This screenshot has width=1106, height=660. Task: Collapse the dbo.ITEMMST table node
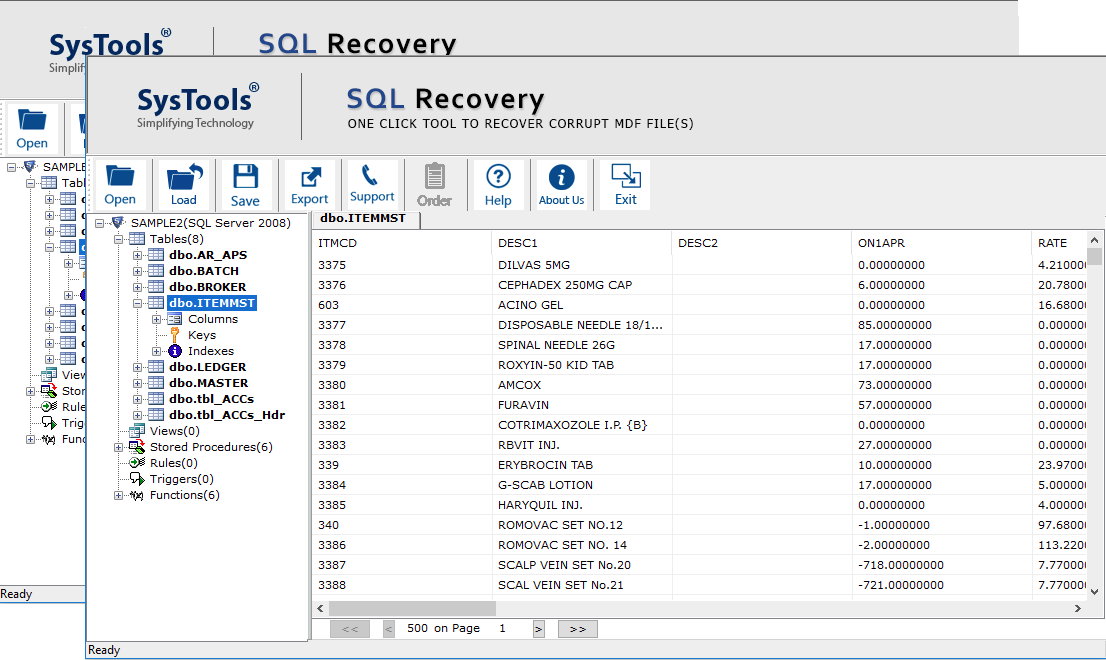pyautogui.click(x=138, y=303)
